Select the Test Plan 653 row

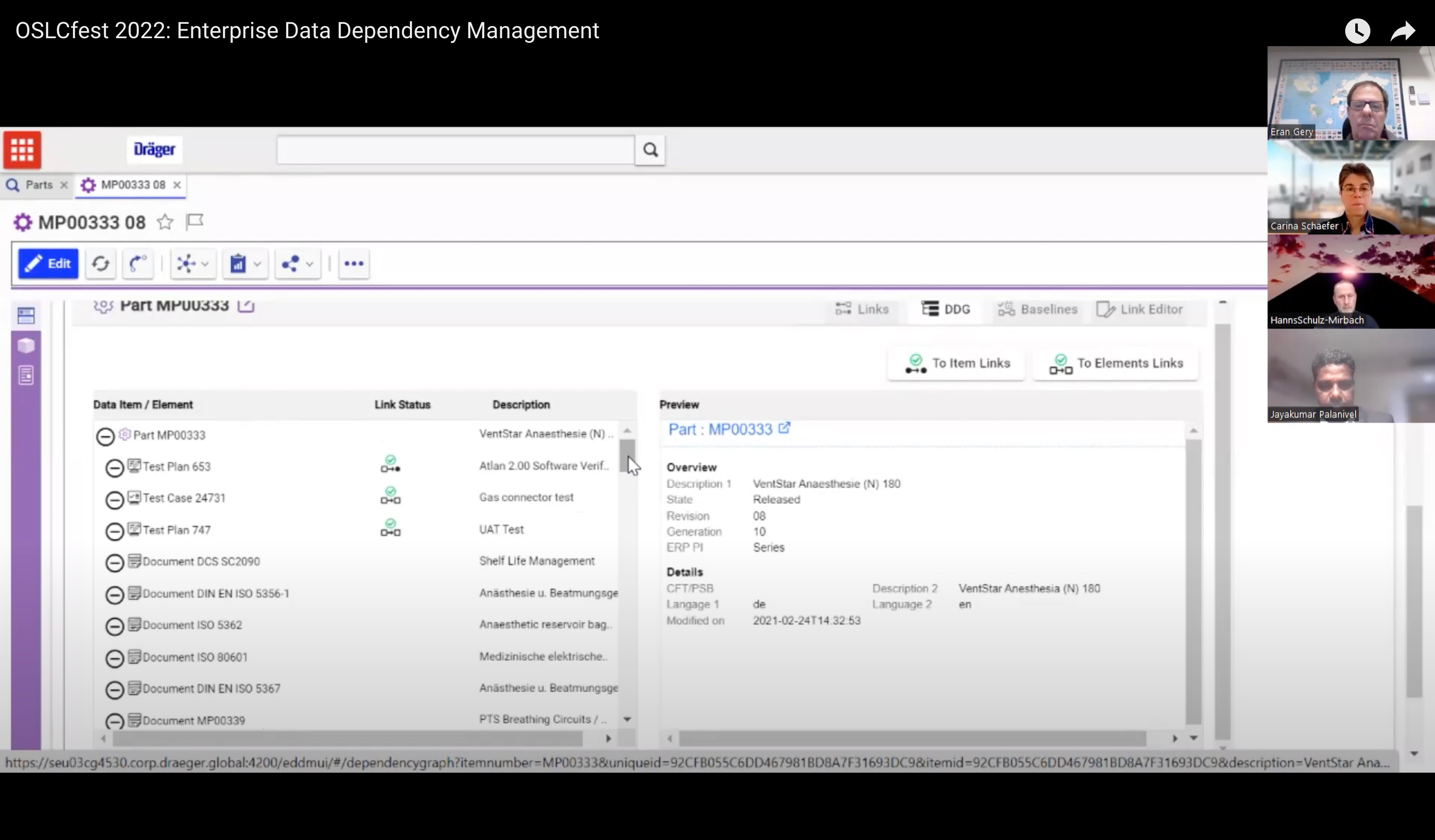[x=356, y=467]
